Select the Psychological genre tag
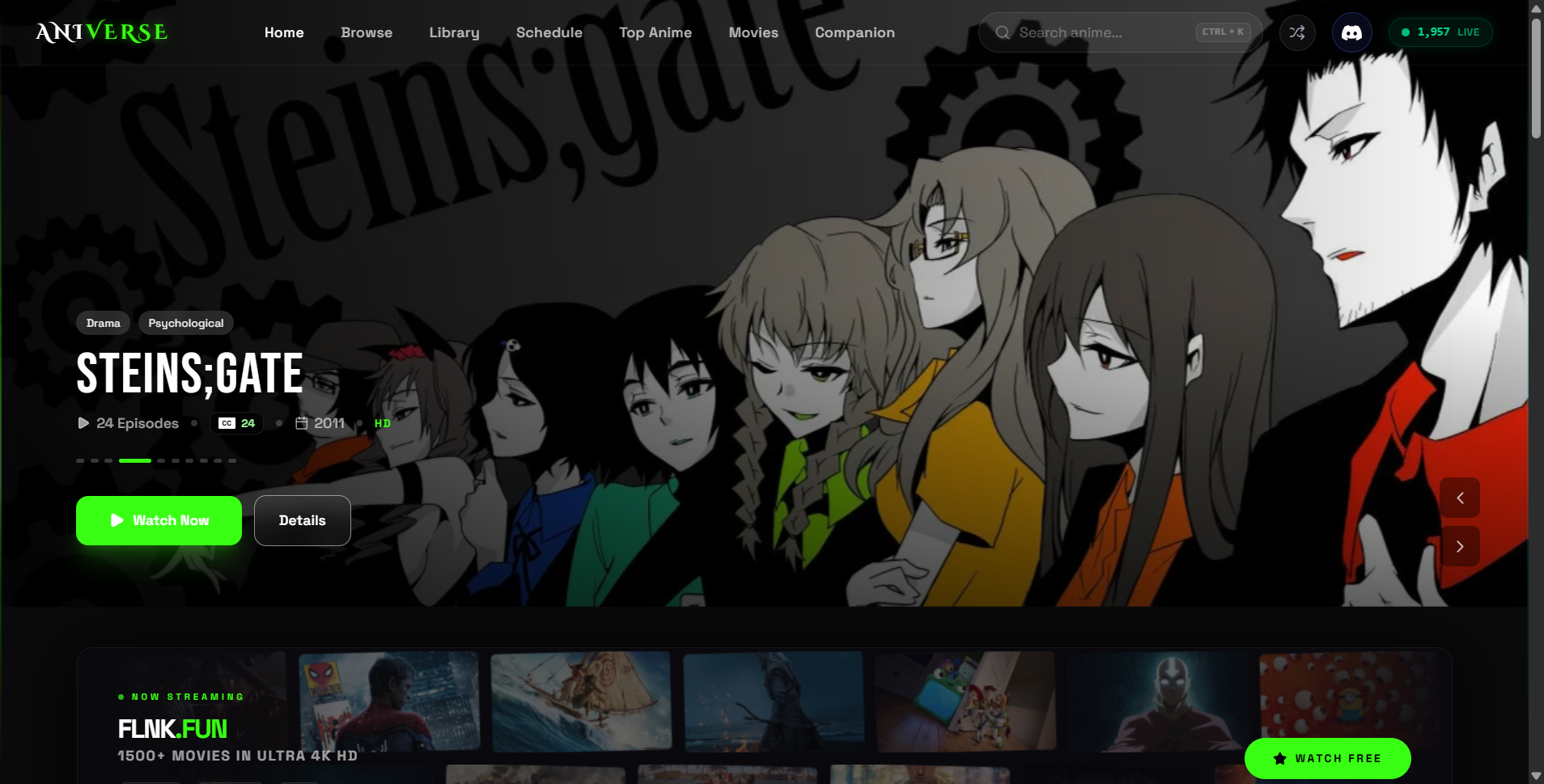Image resolution: width=1544 pixels, height=784 pixels. pos(186,323)
